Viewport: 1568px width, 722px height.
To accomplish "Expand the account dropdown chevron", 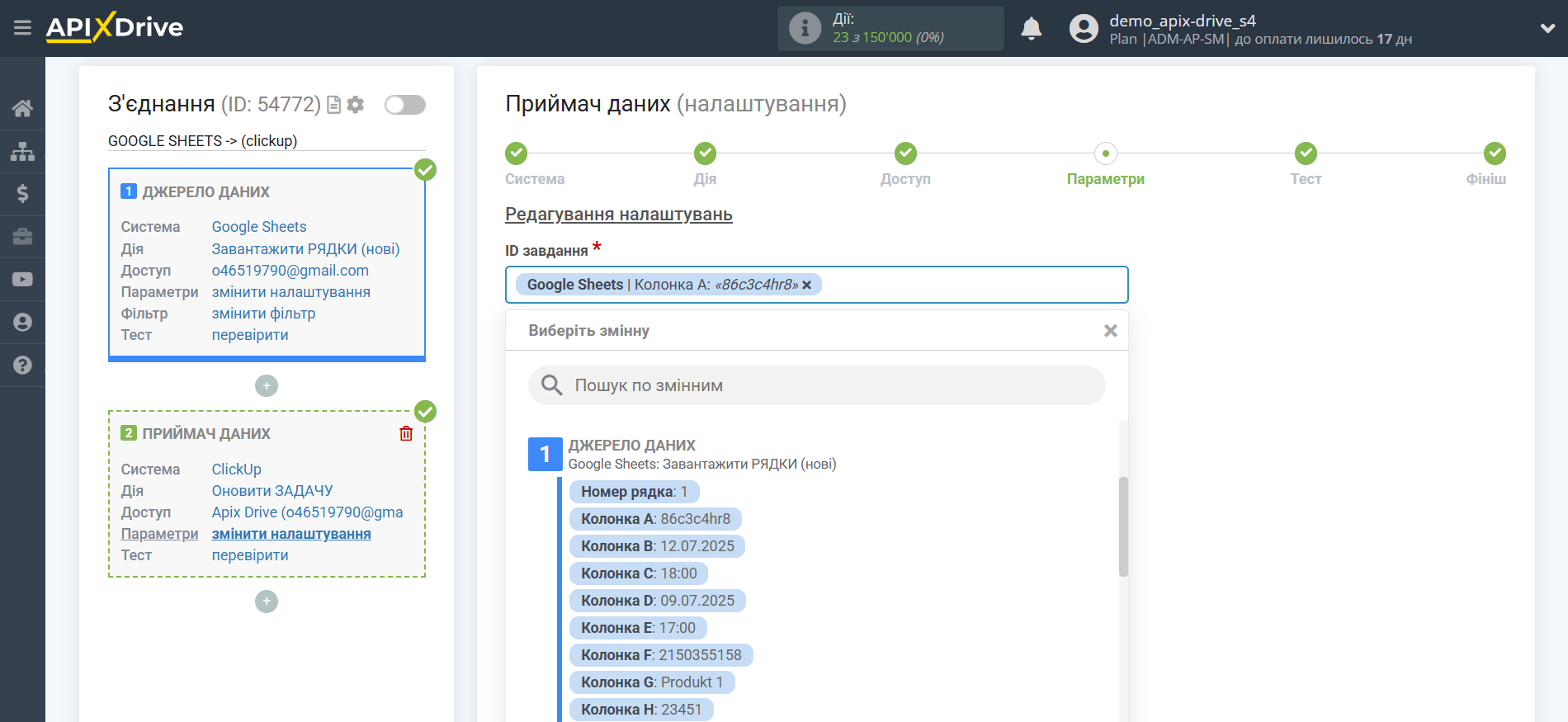I will (x=1547, y=28).
